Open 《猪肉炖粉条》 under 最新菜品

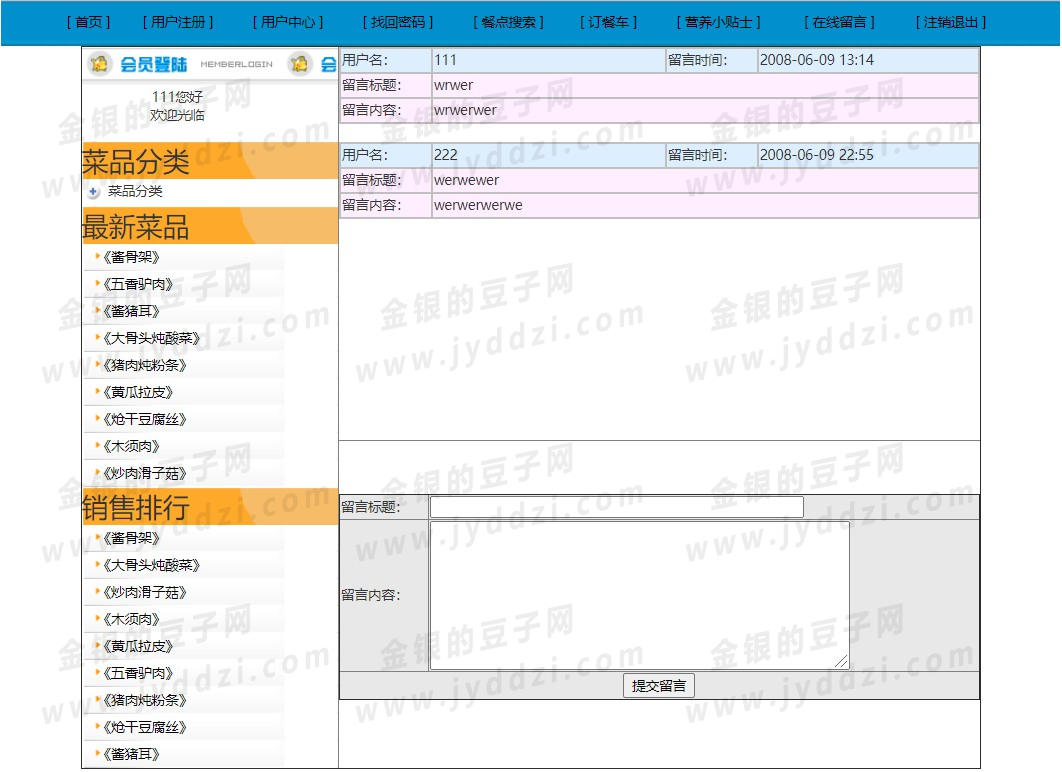point(144,366)
